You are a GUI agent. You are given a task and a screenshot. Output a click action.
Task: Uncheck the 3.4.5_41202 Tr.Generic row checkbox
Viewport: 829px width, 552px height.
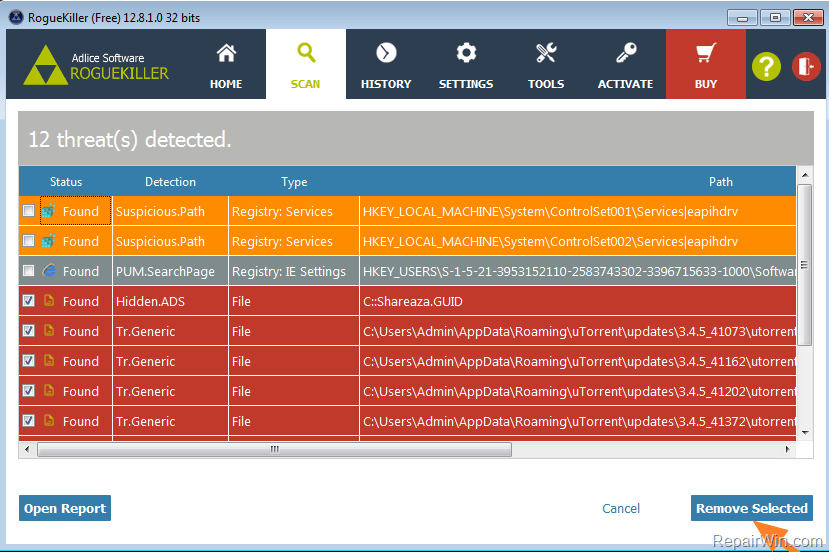[29, 391]
